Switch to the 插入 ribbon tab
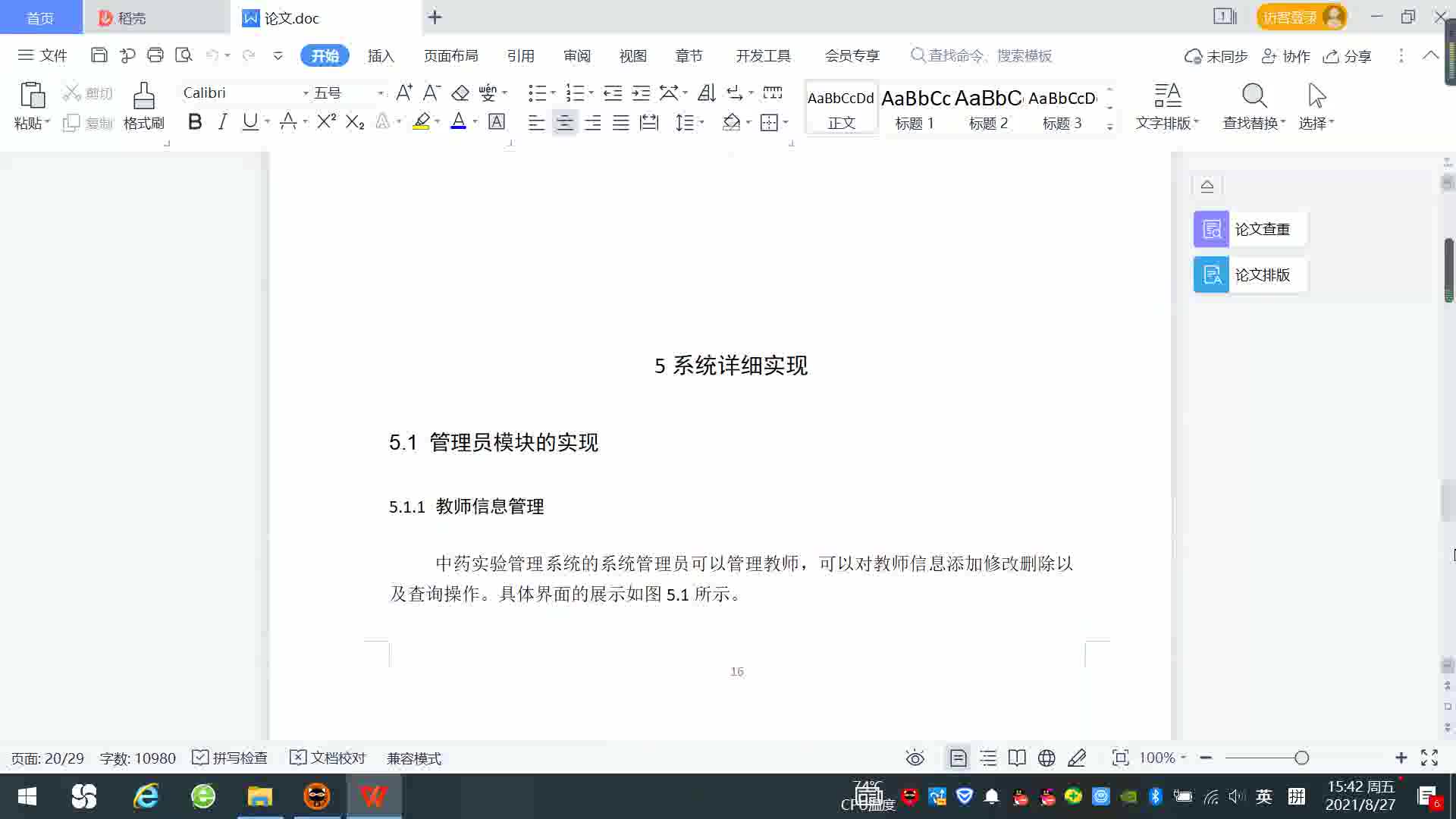Viewport: 1456px width, 819px height. coord(381,55)
